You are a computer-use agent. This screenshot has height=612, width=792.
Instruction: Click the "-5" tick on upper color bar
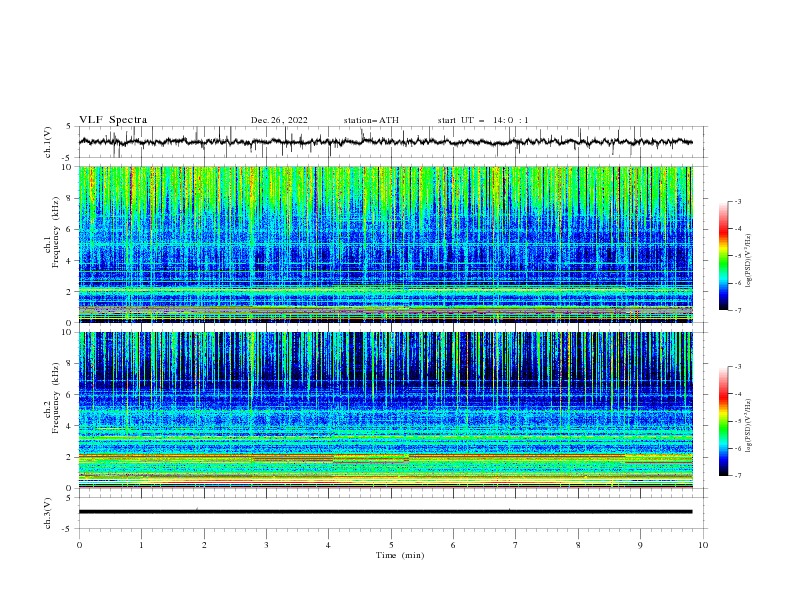738,256
